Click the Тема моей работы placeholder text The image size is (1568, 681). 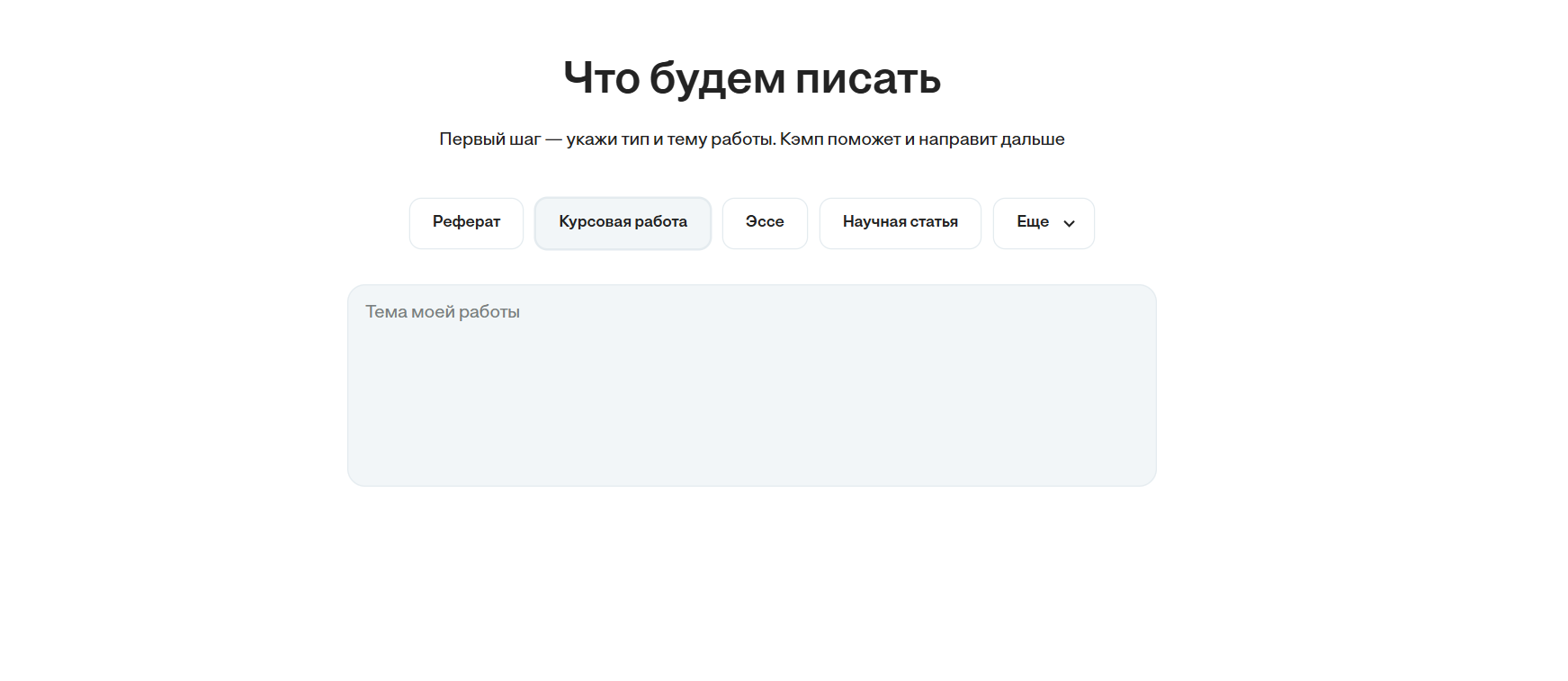(x=443, y=312)
